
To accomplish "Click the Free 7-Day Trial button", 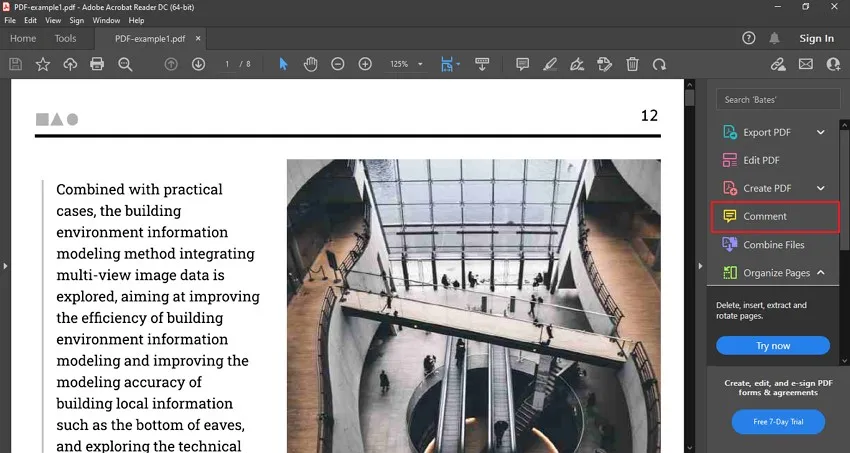I will click(777, 422).
